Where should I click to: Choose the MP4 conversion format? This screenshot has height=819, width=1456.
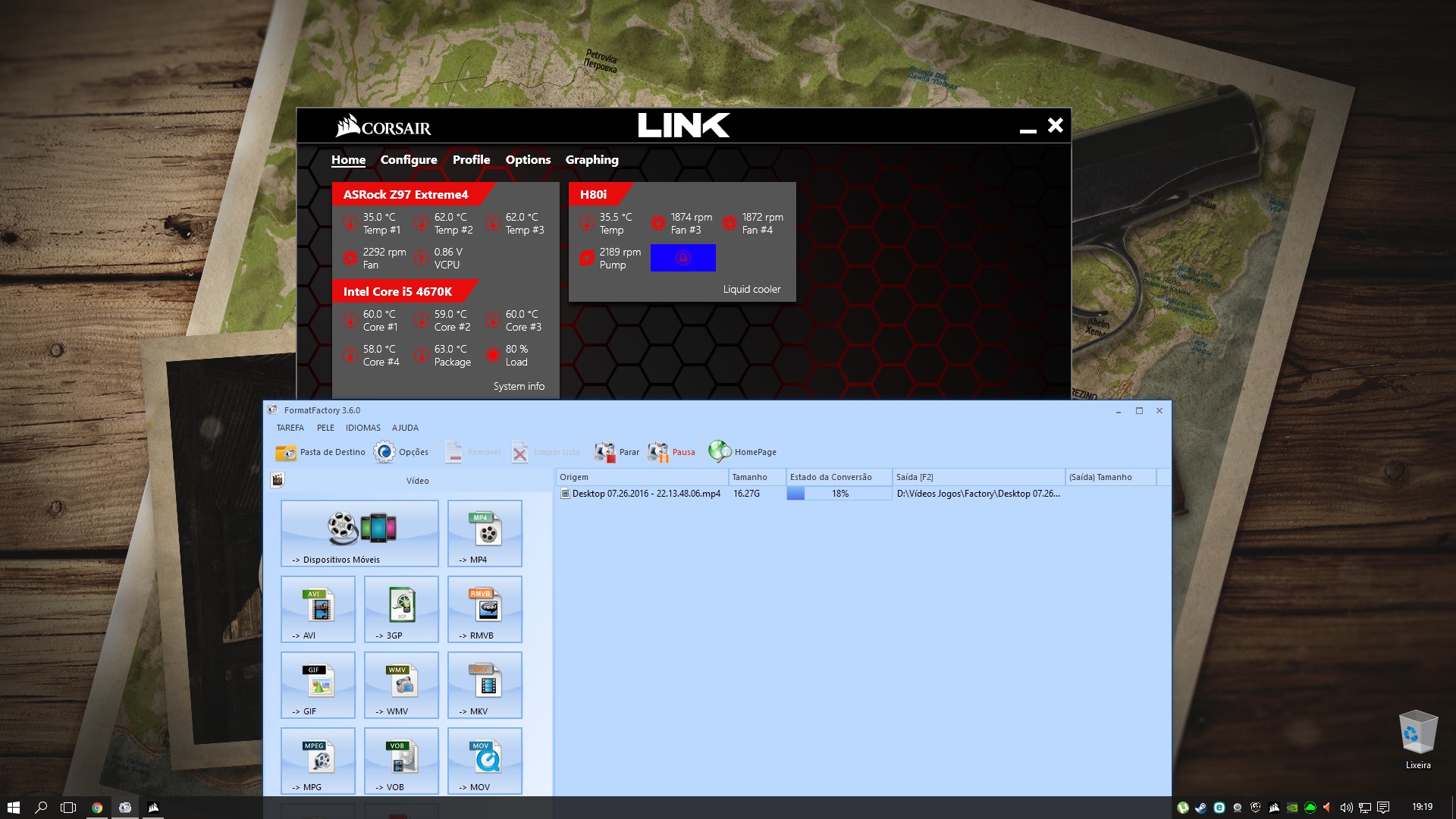point(485,533)
